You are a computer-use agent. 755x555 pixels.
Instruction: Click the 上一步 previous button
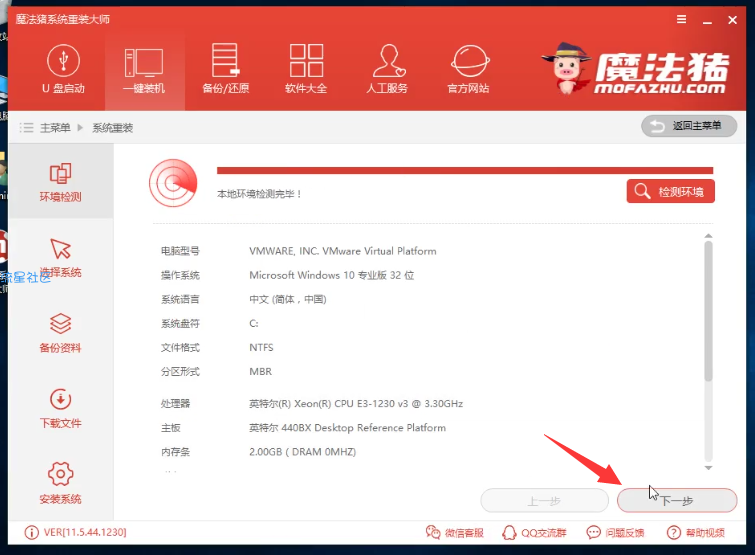click(545, 501)
